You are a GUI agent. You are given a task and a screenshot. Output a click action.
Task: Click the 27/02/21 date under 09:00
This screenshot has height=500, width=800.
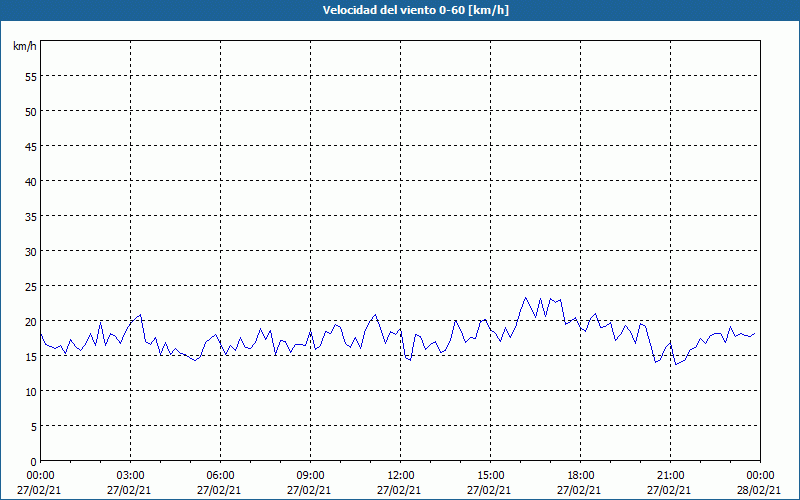tap(309, 490)
